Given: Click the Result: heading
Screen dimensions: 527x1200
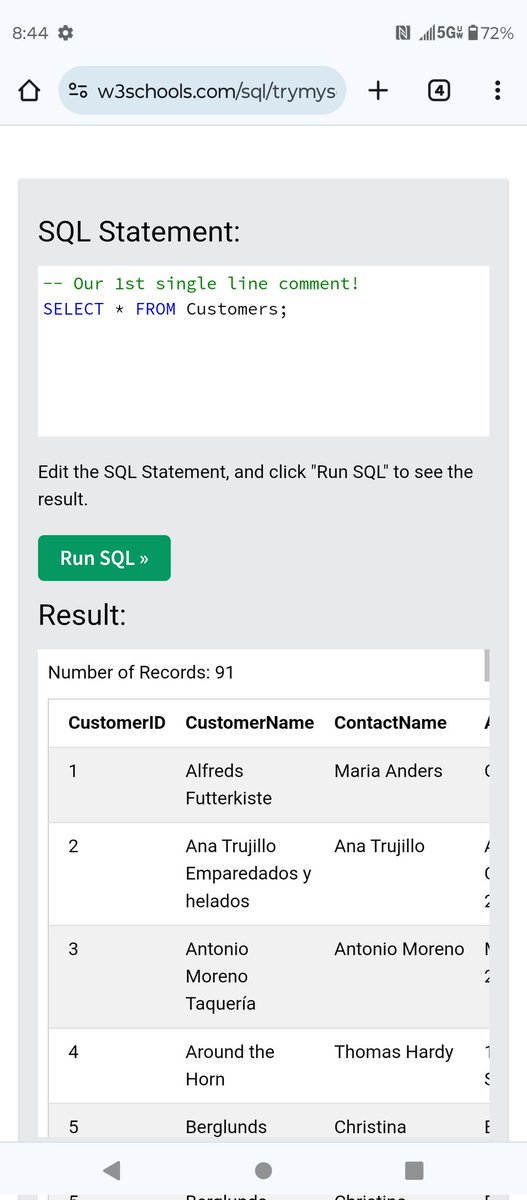Looking at the screenshot, I should (x=82, y=615).
